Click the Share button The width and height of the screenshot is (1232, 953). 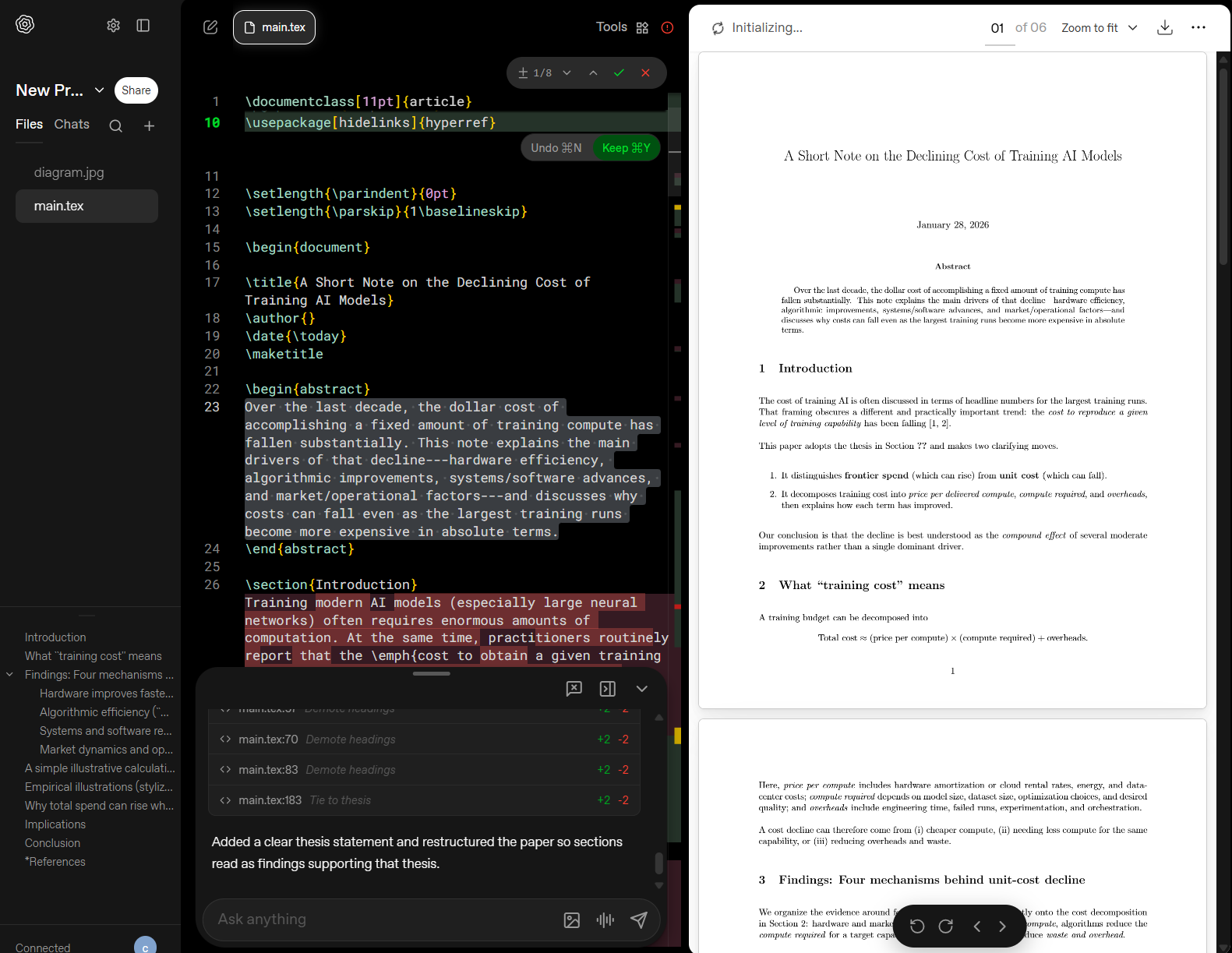pyautogui.click(x=136, y=90)
